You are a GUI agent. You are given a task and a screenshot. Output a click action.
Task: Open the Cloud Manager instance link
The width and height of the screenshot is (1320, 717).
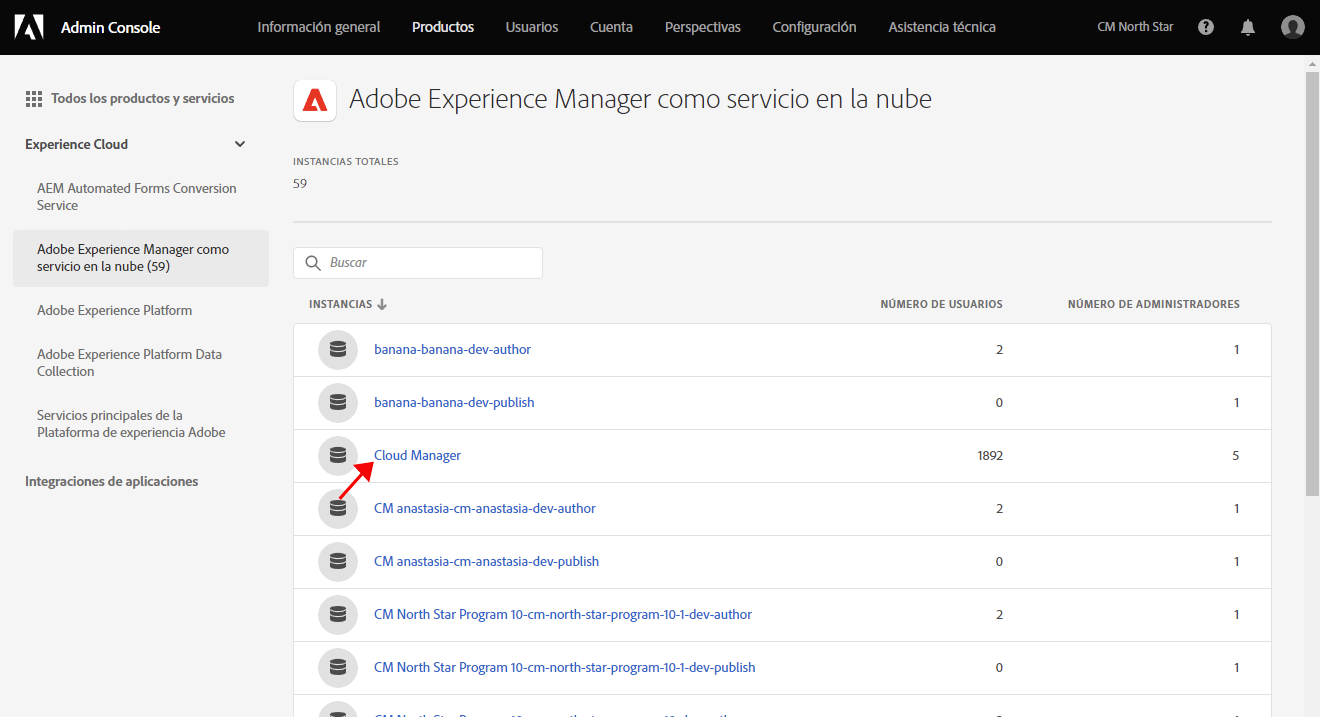point(417,456)
